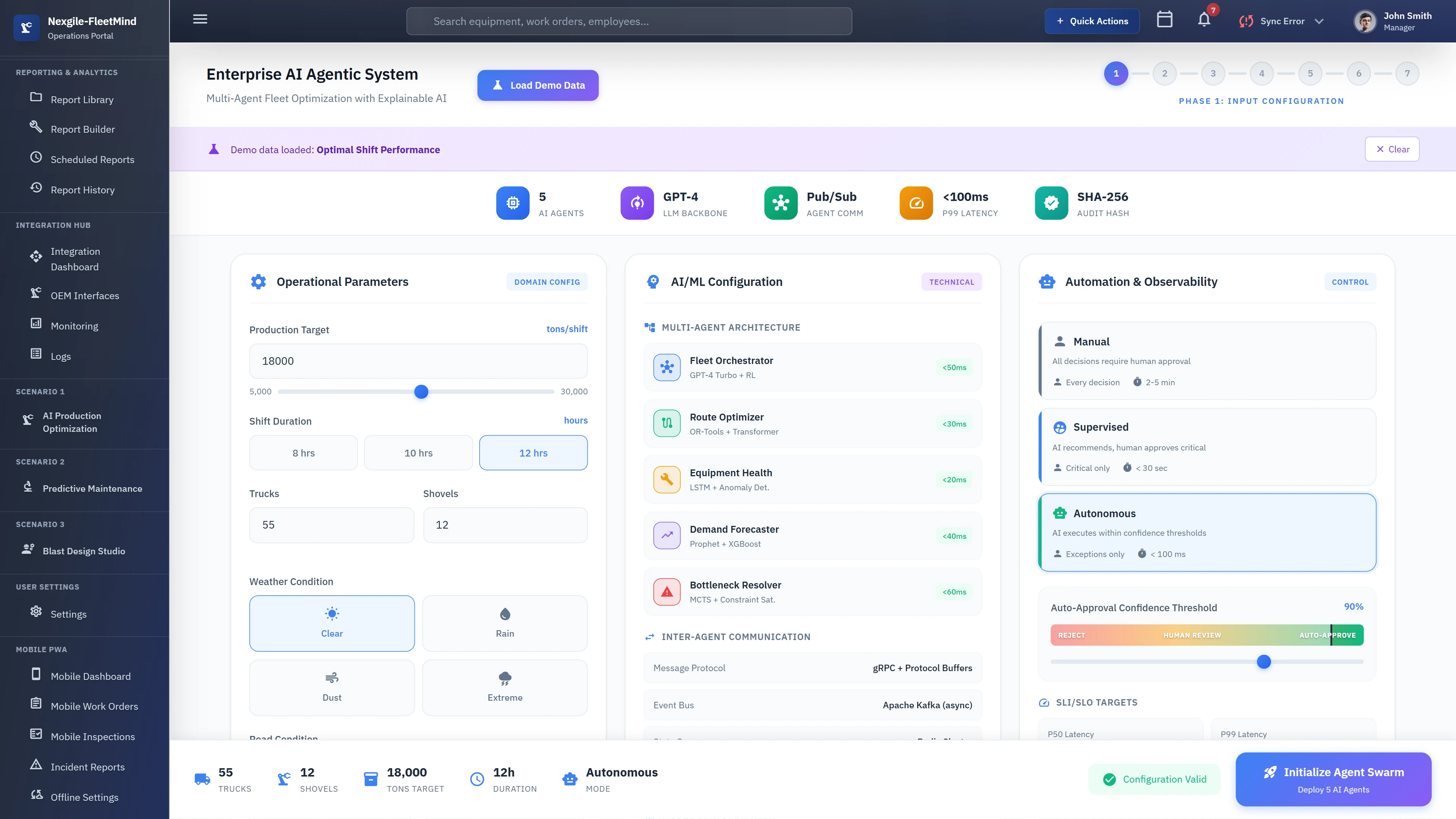
Task: Open the calendar icon in the top bar
Action: click(1165, 20)
